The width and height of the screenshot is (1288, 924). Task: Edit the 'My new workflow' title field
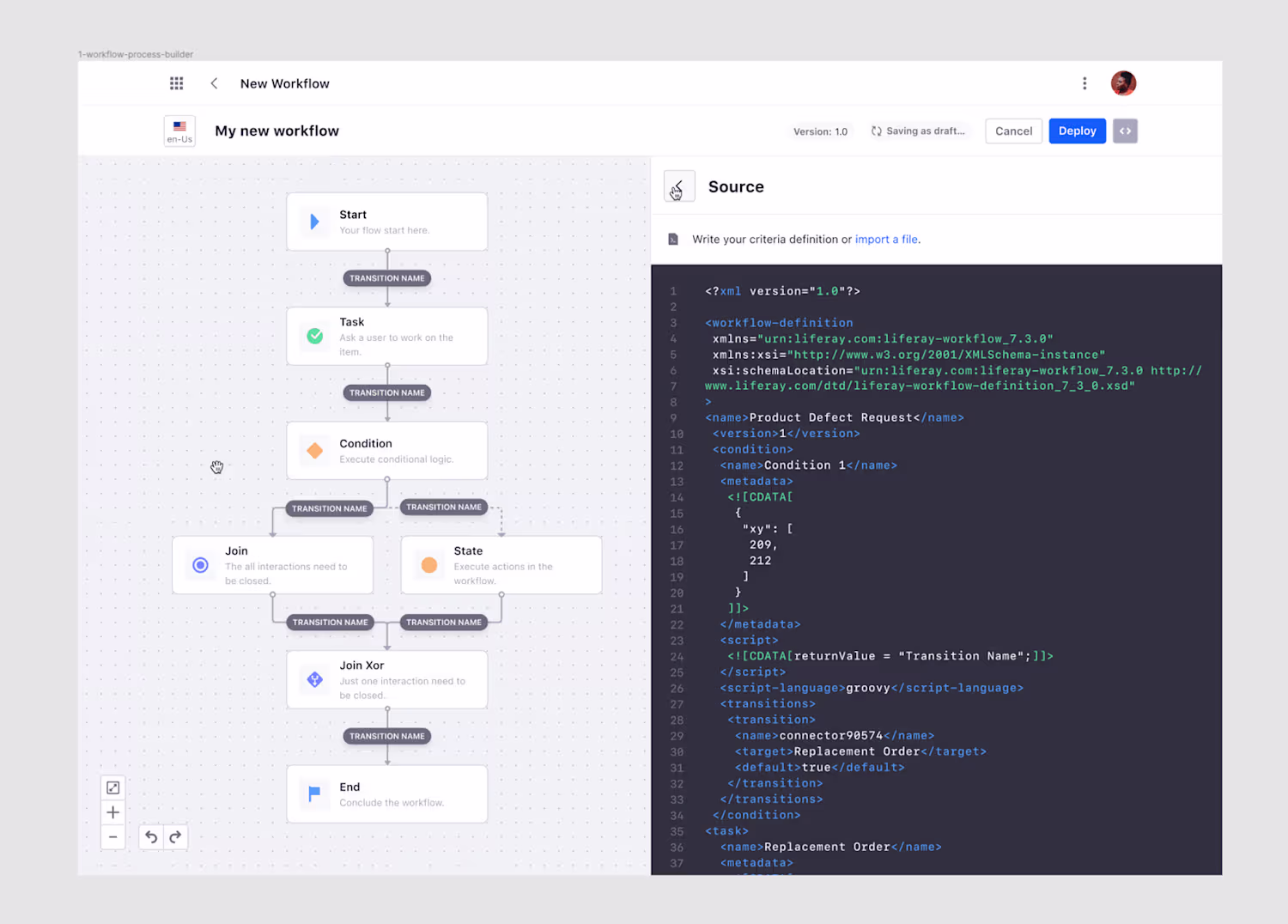pyautogui.click(x=277, y=131)
